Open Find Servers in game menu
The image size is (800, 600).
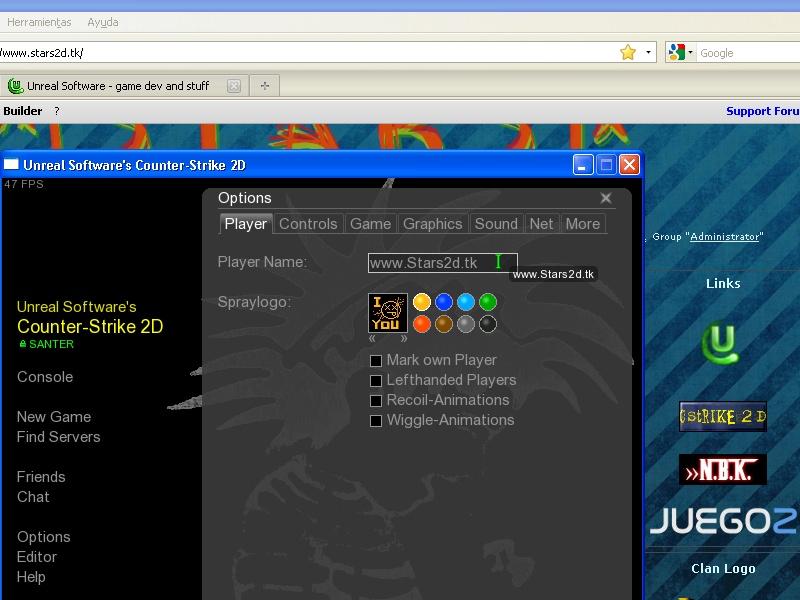point(58,437)
